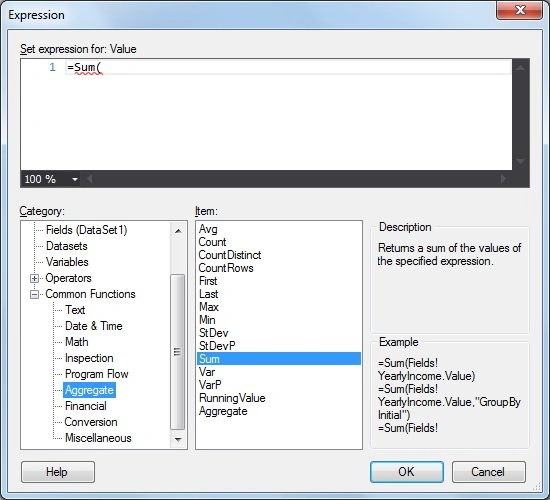Select the Variables category
550x500 pixels.
coord(67,262)
